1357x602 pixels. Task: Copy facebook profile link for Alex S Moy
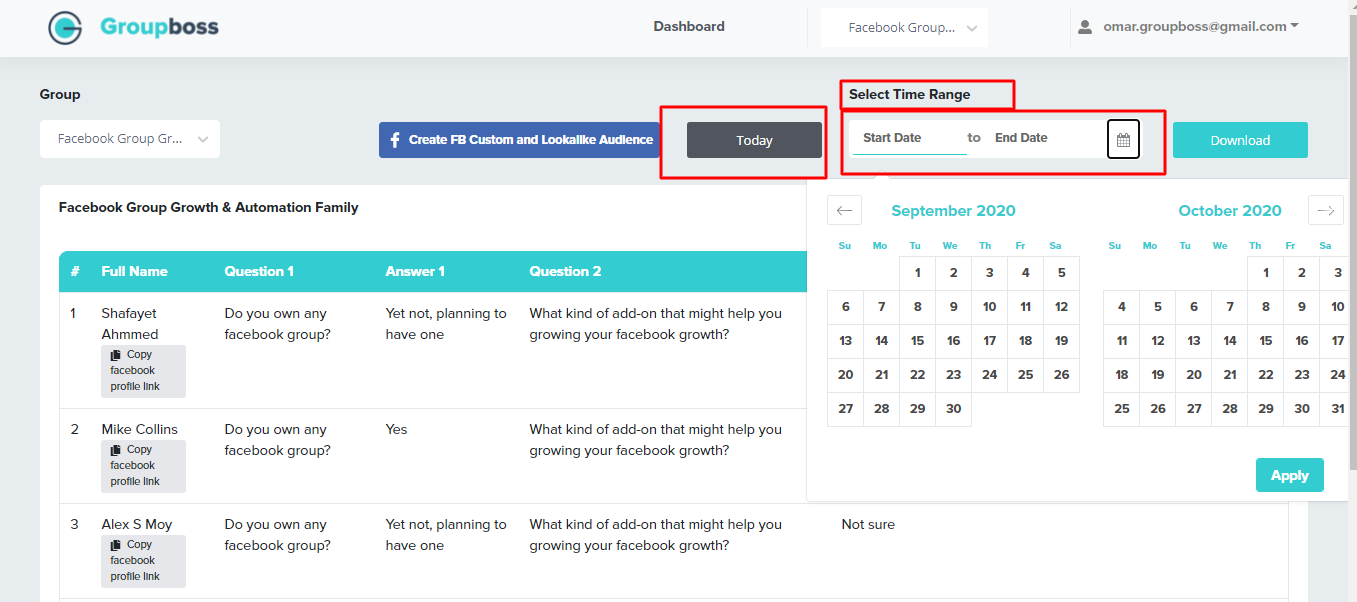[x=143, y=561]
